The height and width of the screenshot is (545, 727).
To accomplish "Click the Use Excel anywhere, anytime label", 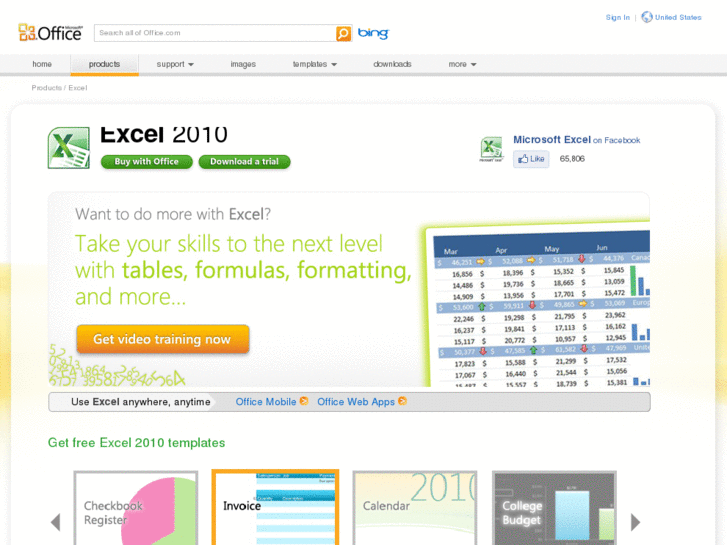I will click(x=140, y=402).
